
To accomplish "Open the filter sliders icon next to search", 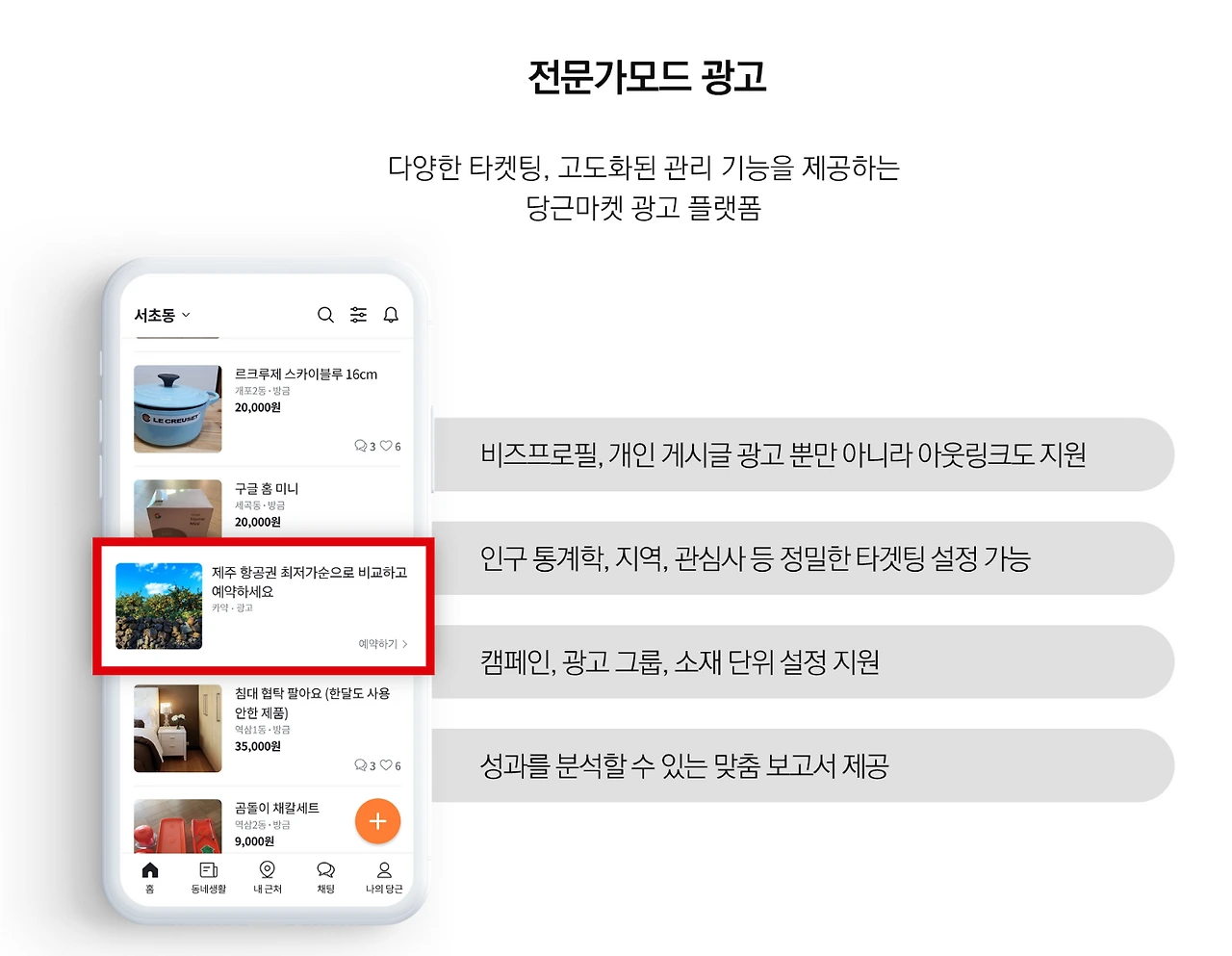I will (x=358, y=315).
